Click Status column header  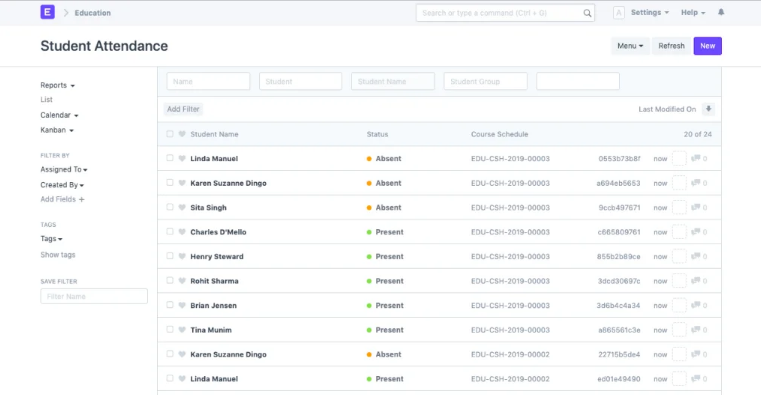coord(377,134)
